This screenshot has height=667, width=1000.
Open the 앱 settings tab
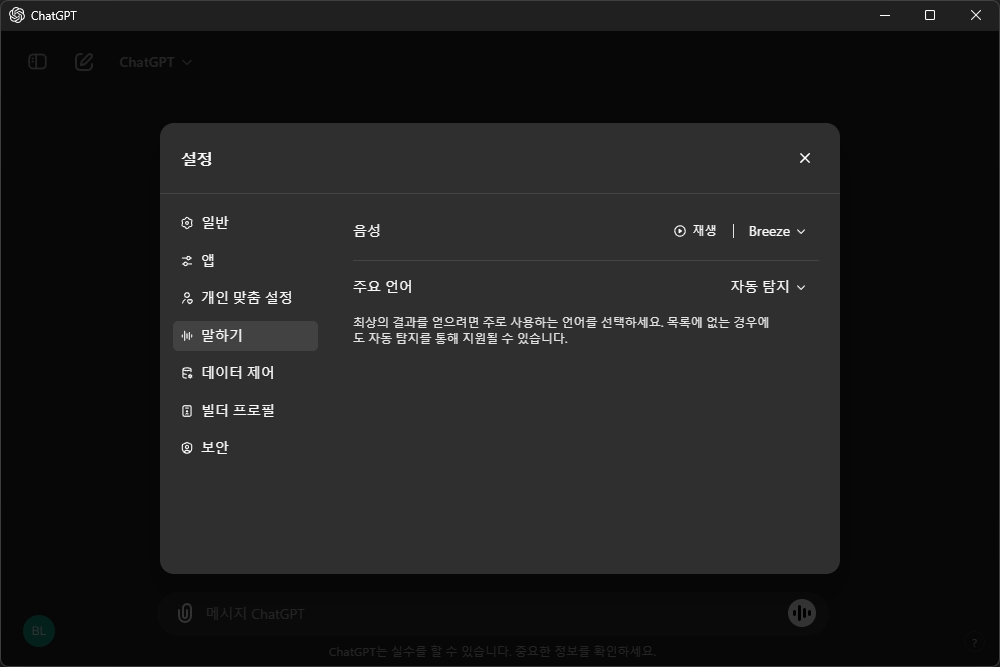tap(246, 260)
